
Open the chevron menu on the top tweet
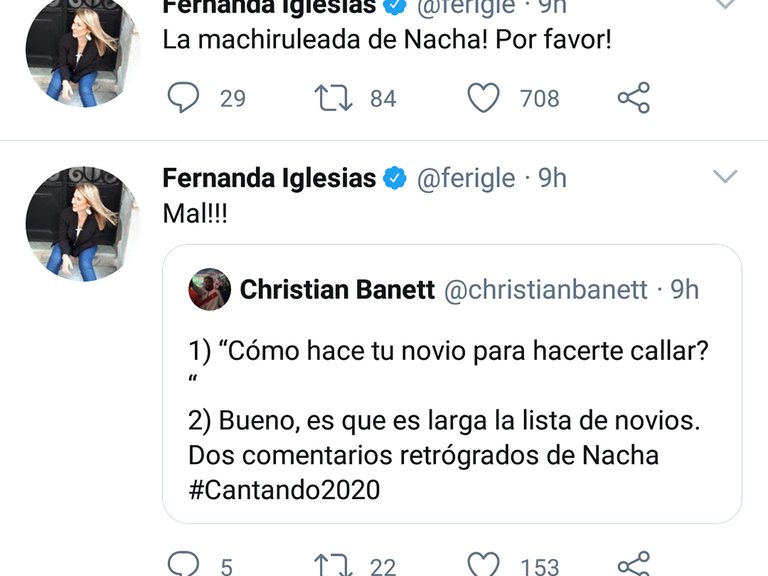(x=724, y=6)
